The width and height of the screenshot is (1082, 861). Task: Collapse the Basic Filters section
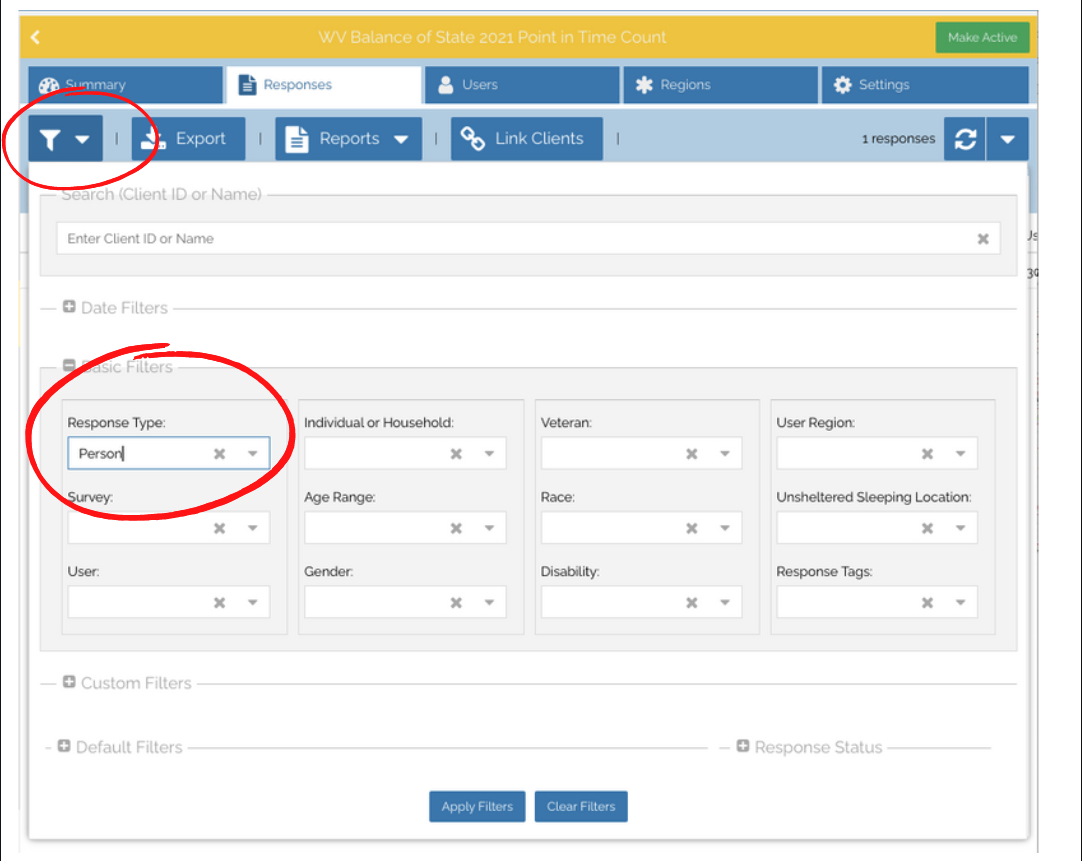[69, 366]
